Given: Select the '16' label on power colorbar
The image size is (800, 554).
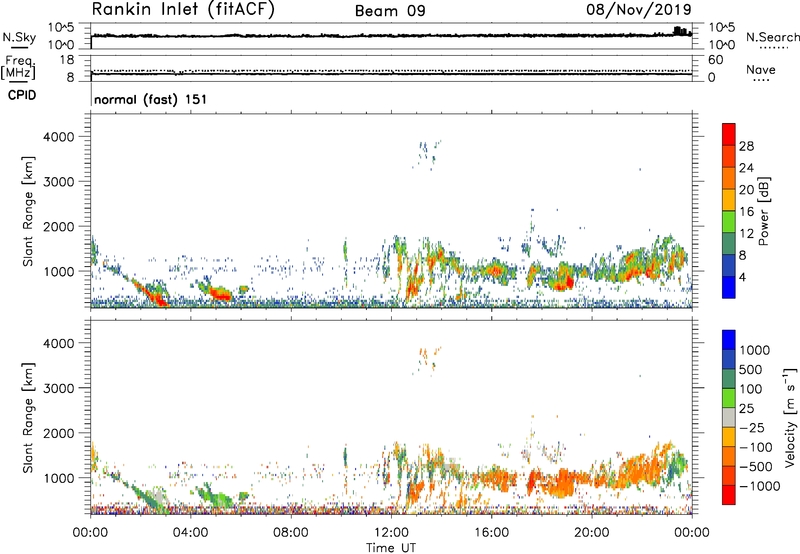Looking at the screenshot, I should click(746, 212).
